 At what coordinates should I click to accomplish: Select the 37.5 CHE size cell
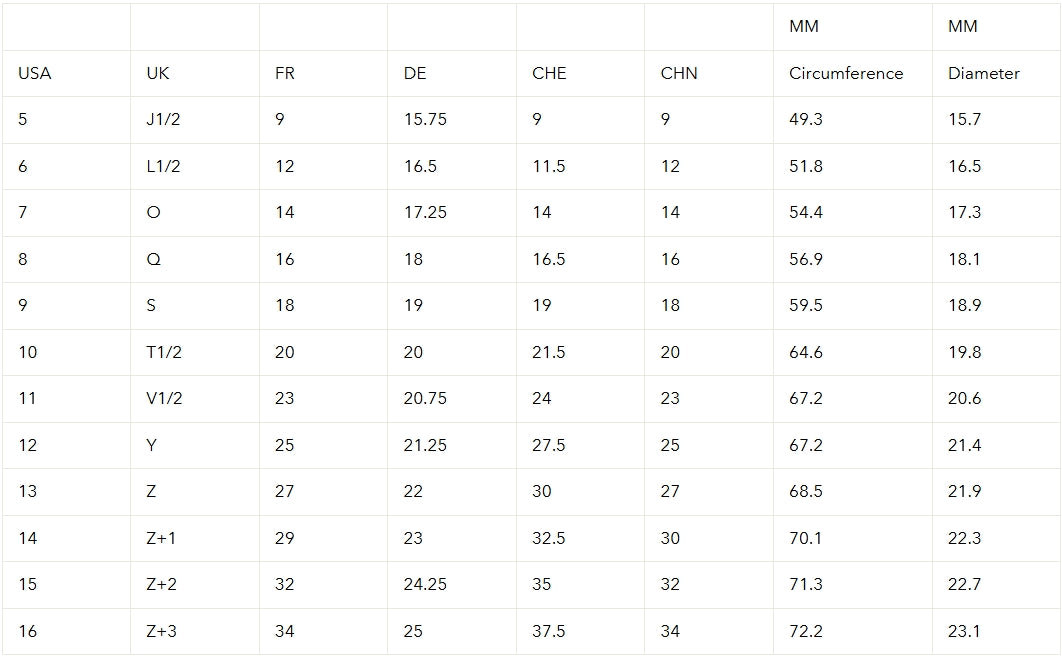[x=549, y=631]
